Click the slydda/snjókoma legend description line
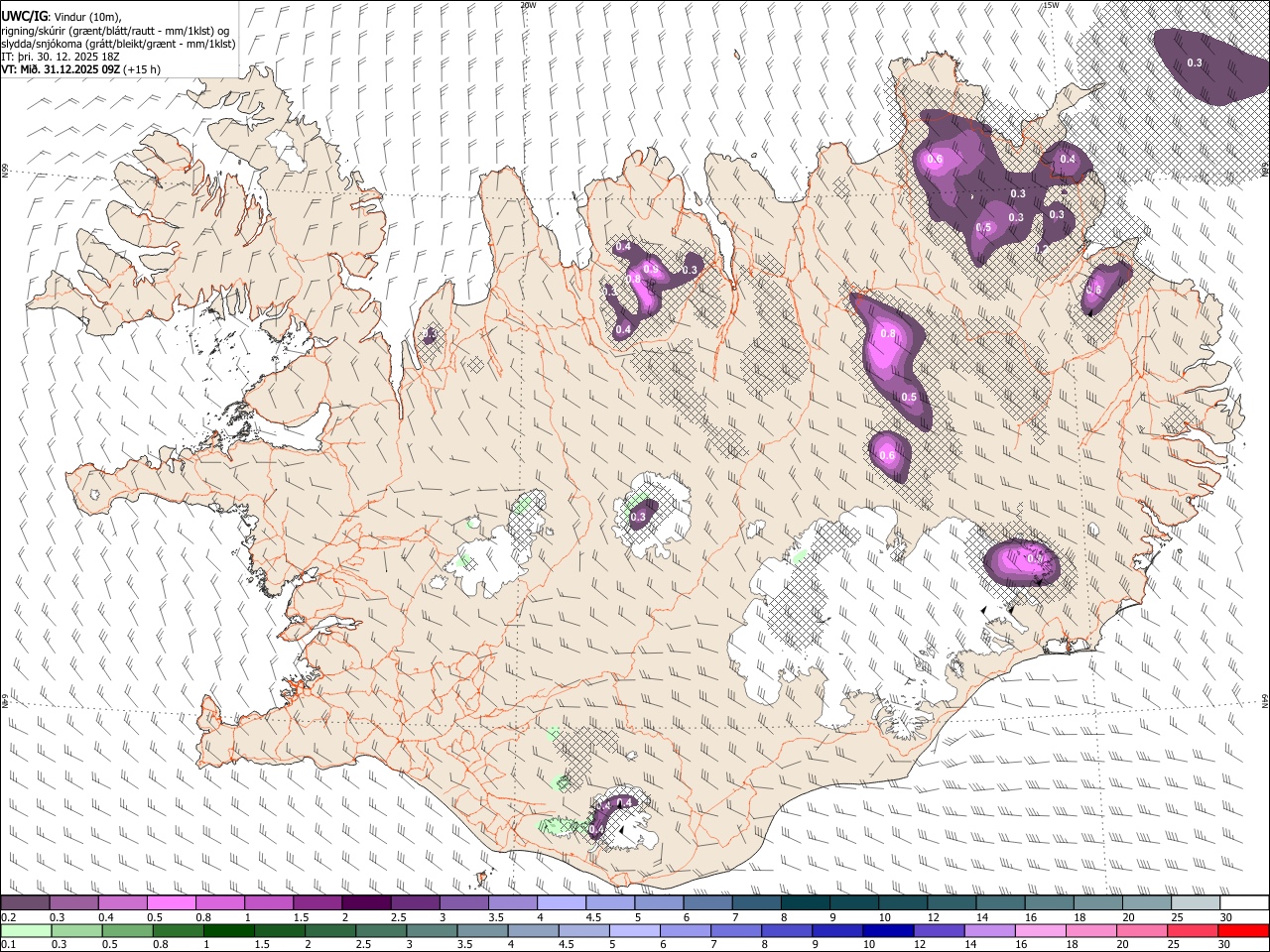This screenshot has height=952, width=1270. click(118, 44)
